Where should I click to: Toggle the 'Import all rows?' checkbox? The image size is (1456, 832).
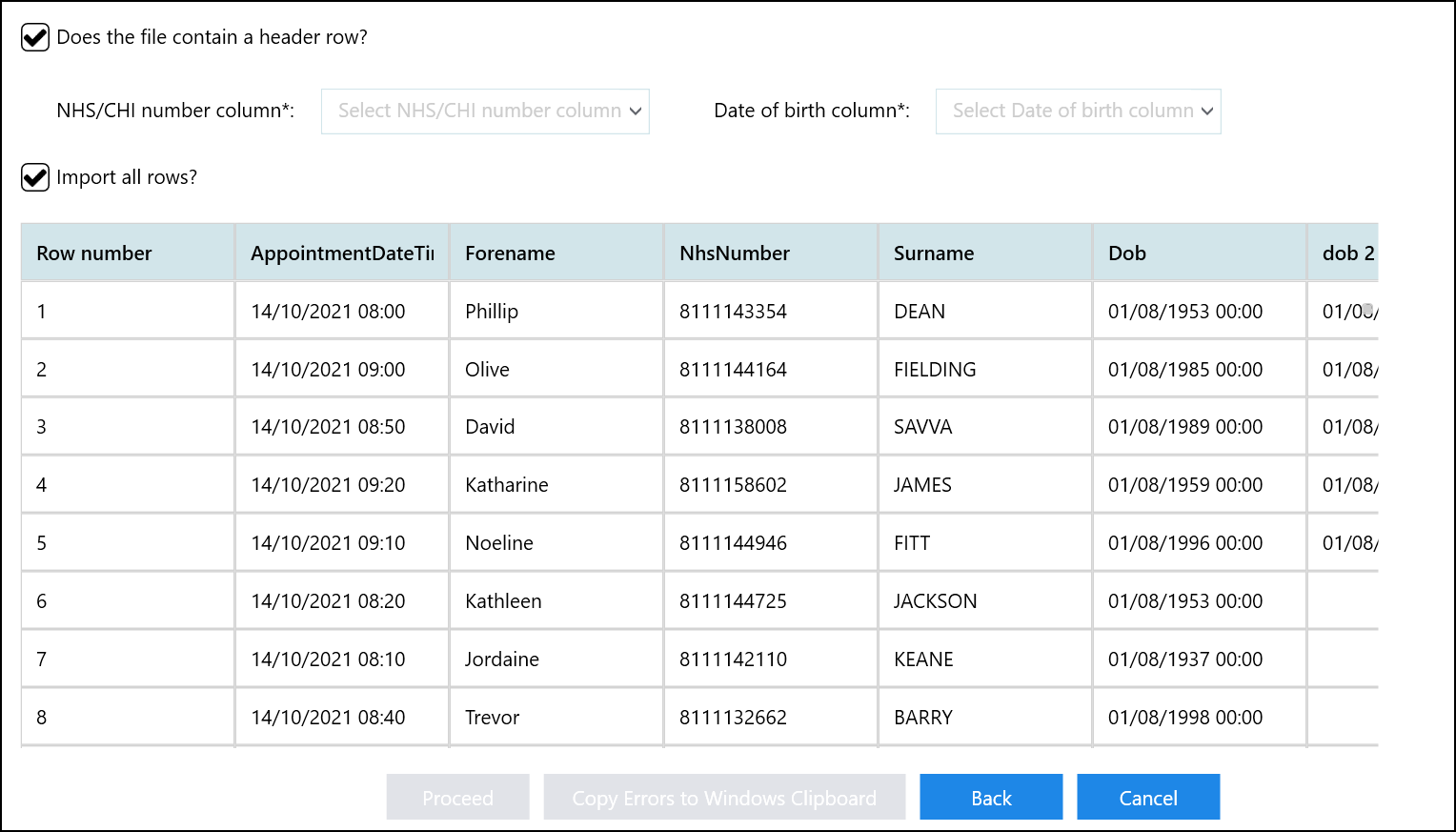pyautogui.click(x=35, y=178)
